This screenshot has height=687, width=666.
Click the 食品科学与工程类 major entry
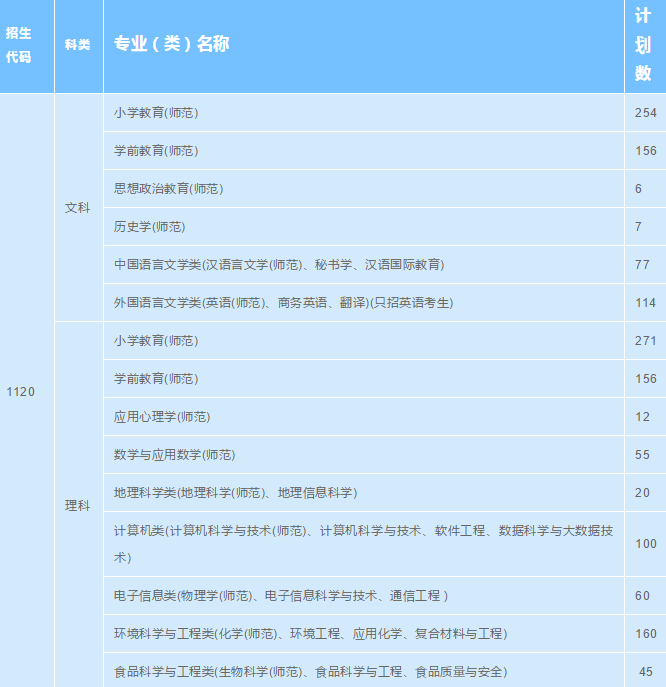coord(311,671)
